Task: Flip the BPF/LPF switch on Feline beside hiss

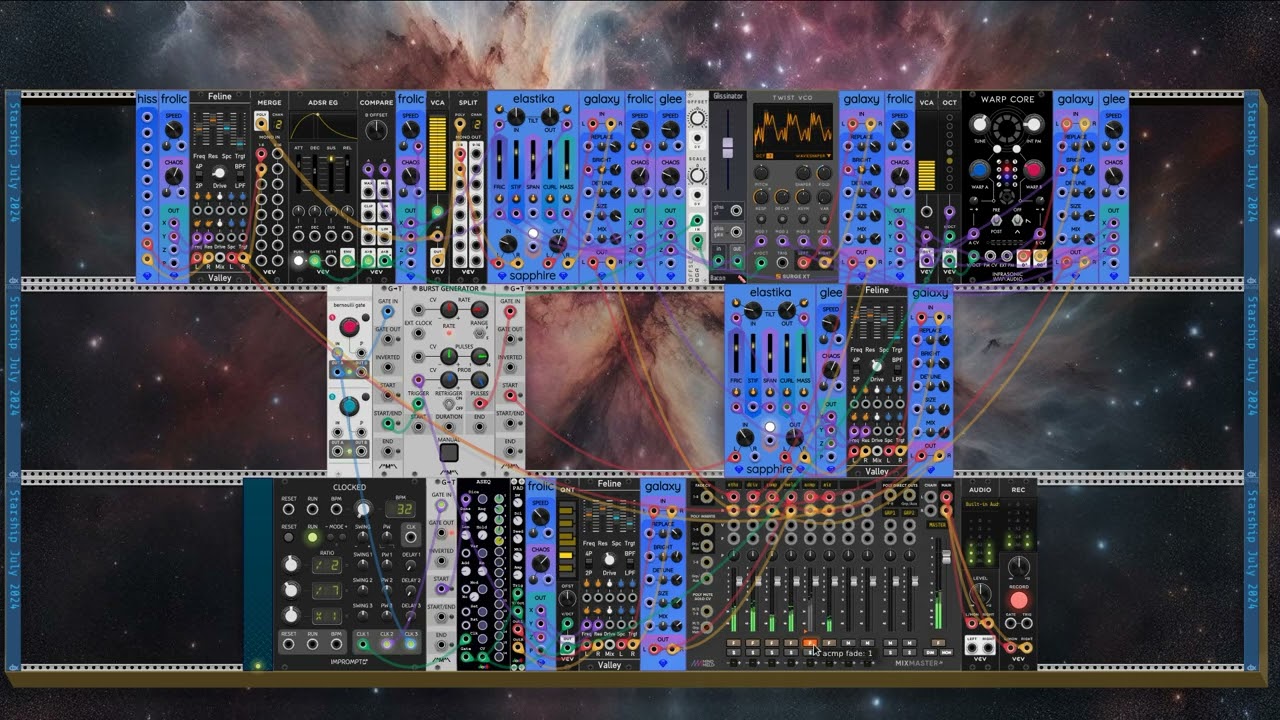Action: [240, 176]
